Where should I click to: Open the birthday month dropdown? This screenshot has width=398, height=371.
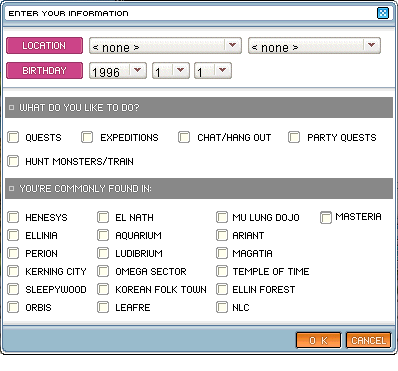[x=171, y=71]
